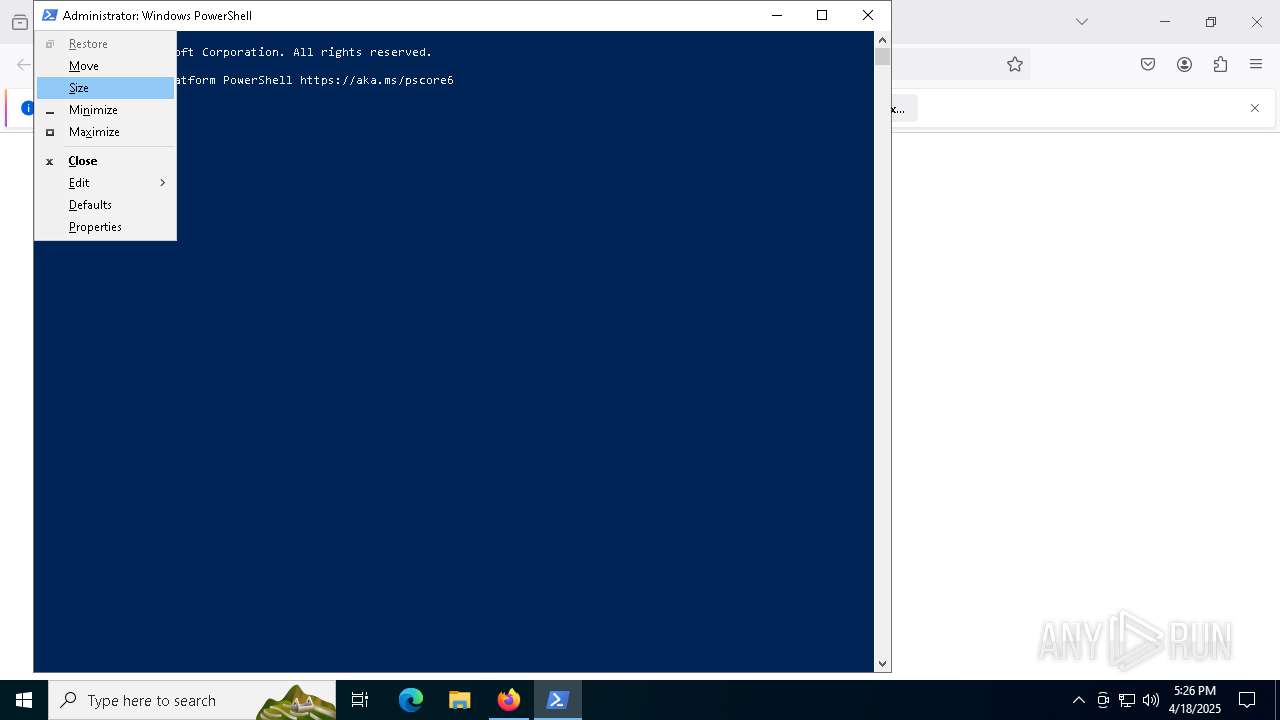
Task: Open the taskbar clock and date
Action: click(x=1195, y=700)
